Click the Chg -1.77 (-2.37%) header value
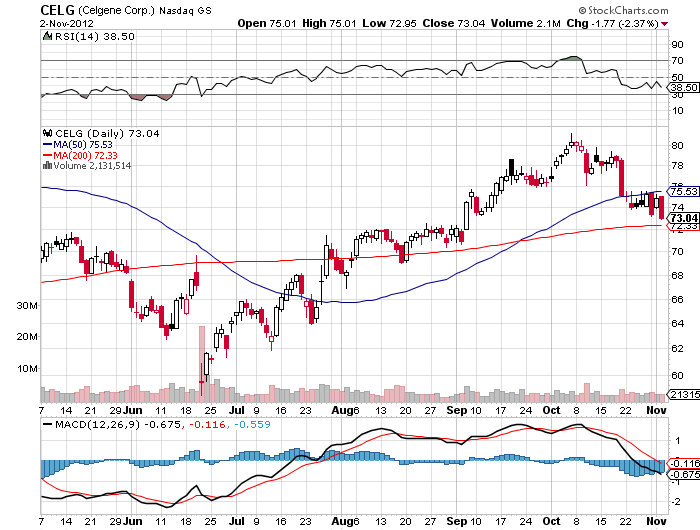700x530 pixels. click(x=612, y=23)
